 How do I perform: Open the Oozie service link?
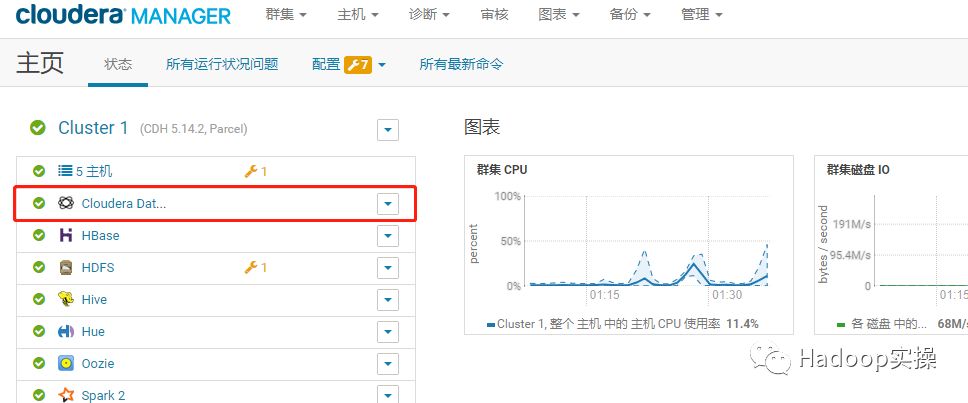[97, 364]
